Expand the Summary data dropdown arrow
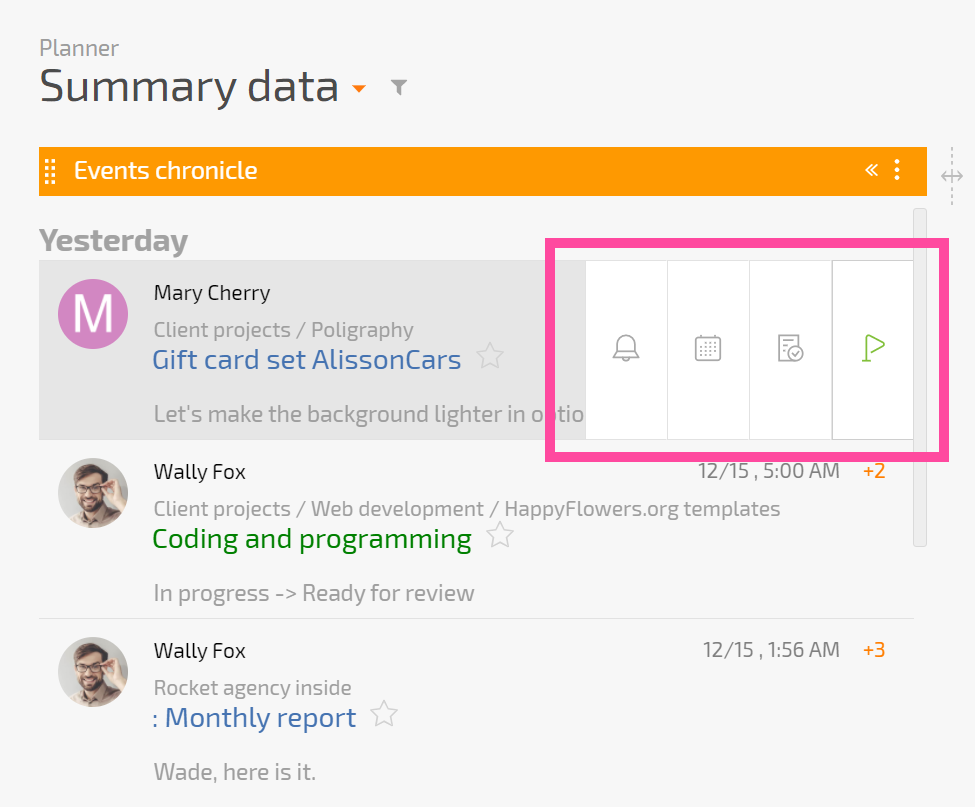This screenshot has height=807, width=975. [x=359, y=88]
